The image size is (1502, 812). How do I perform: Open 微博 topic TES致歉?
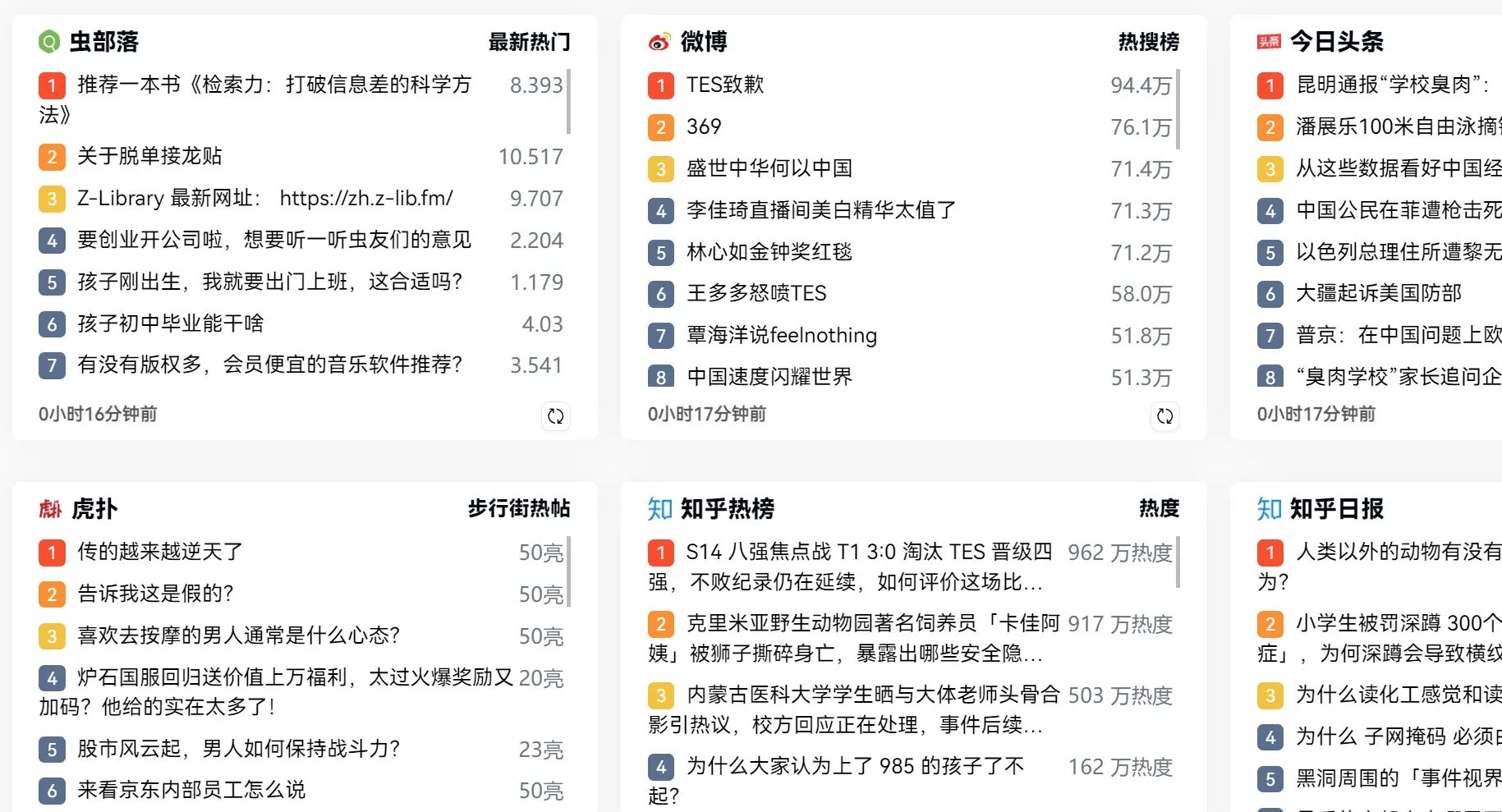tap(725, 85)
